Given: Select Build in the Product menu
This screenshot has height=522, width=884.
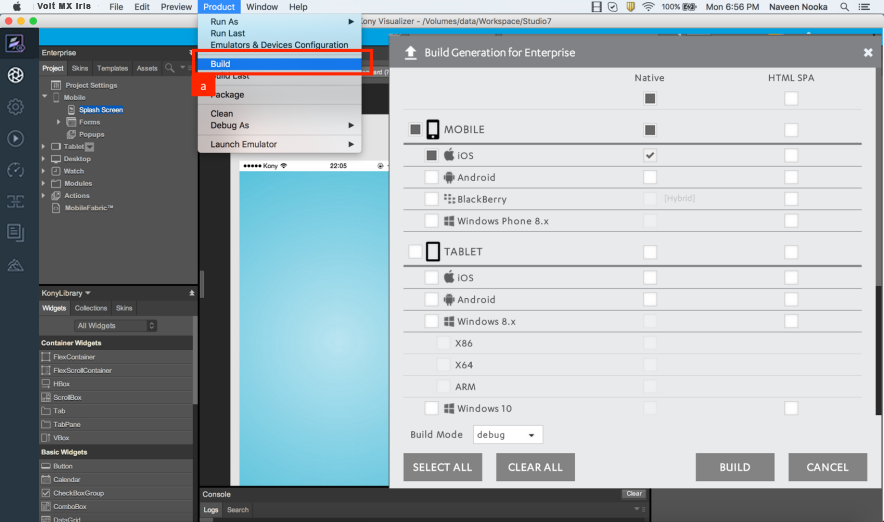Looking at the screenshot, I should click(279, 64).
